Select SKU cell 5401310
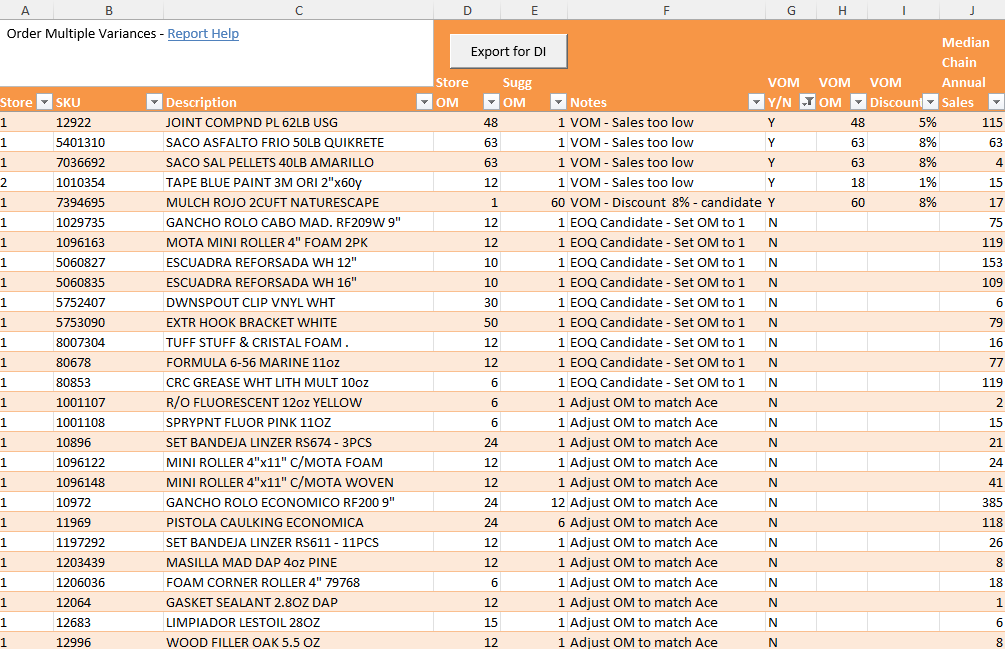The width and height of the screenshot is (1005, 649). 108,142
